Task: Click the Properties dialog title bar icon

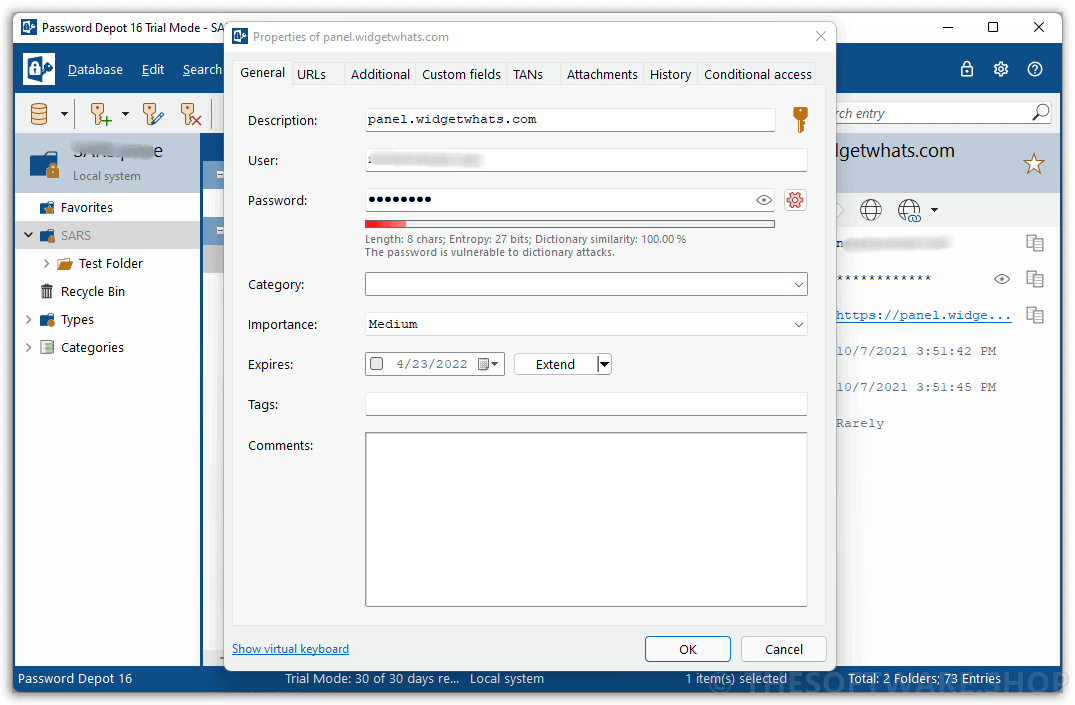Action: (x=240, y=36)
